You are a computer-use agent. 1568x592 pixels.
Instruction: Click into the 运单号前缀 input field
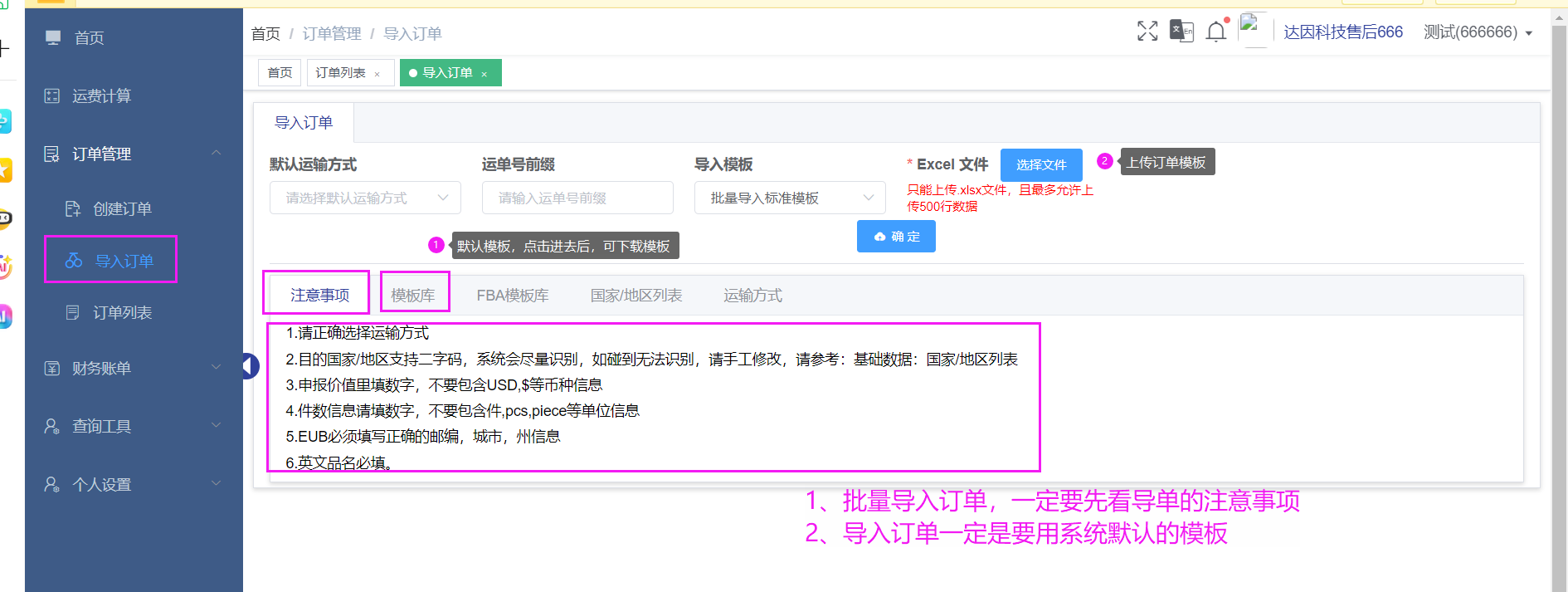[577, 198]
